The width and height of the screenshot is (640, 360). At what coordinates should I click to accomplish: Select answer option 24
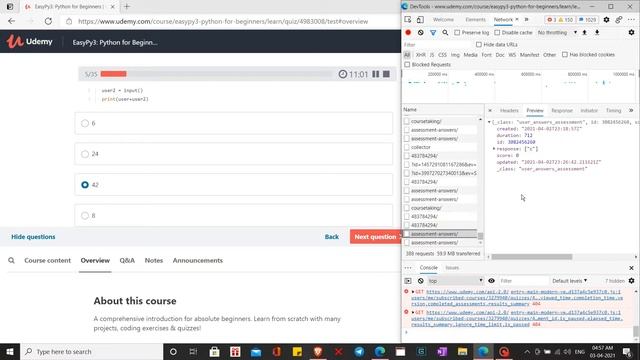[x=234, y=154]
